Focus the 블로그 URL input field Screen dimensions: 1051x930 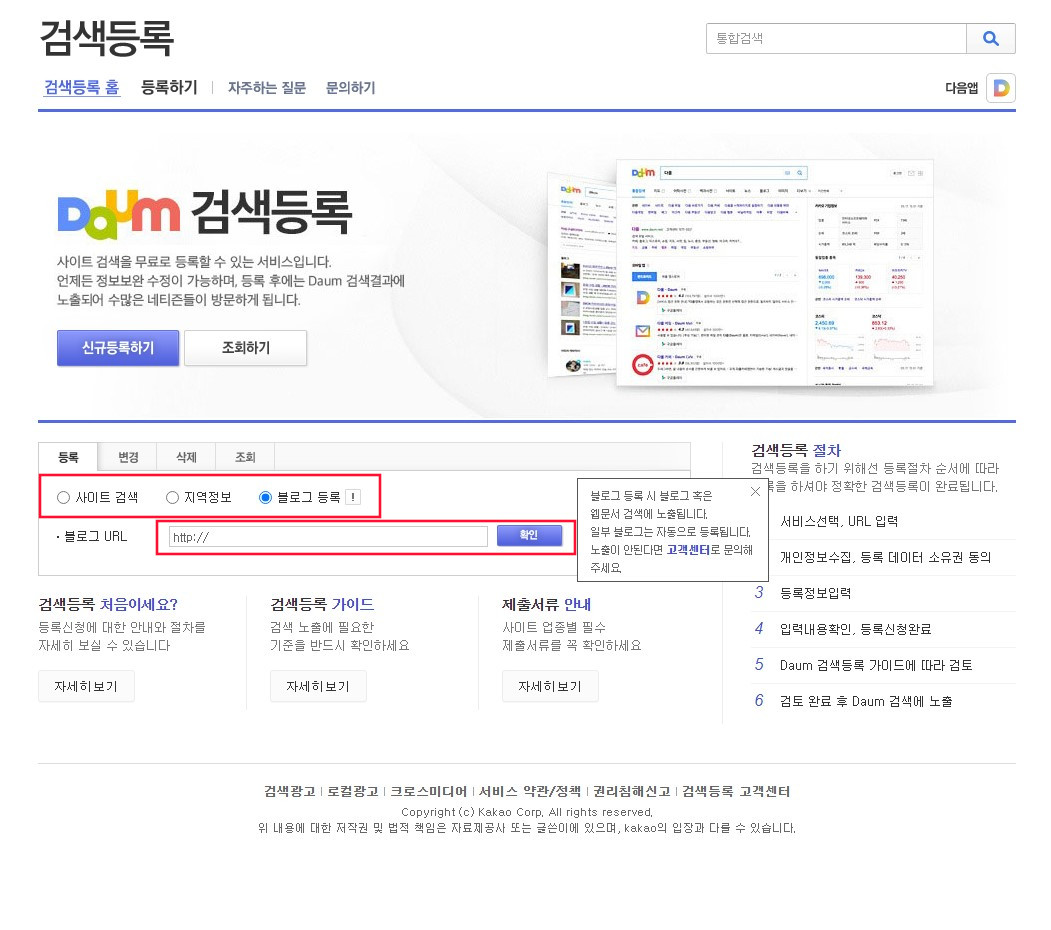coord(328,536)
